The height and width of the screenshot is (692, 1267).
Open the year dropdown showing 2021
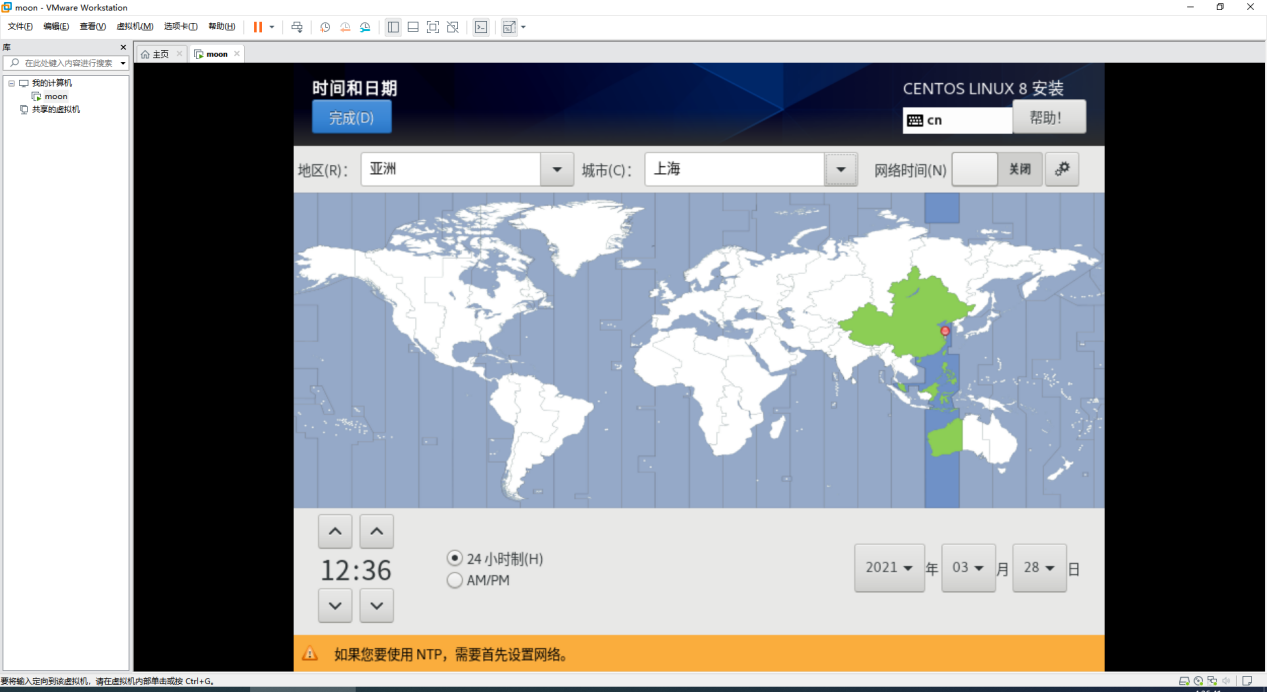889,568
